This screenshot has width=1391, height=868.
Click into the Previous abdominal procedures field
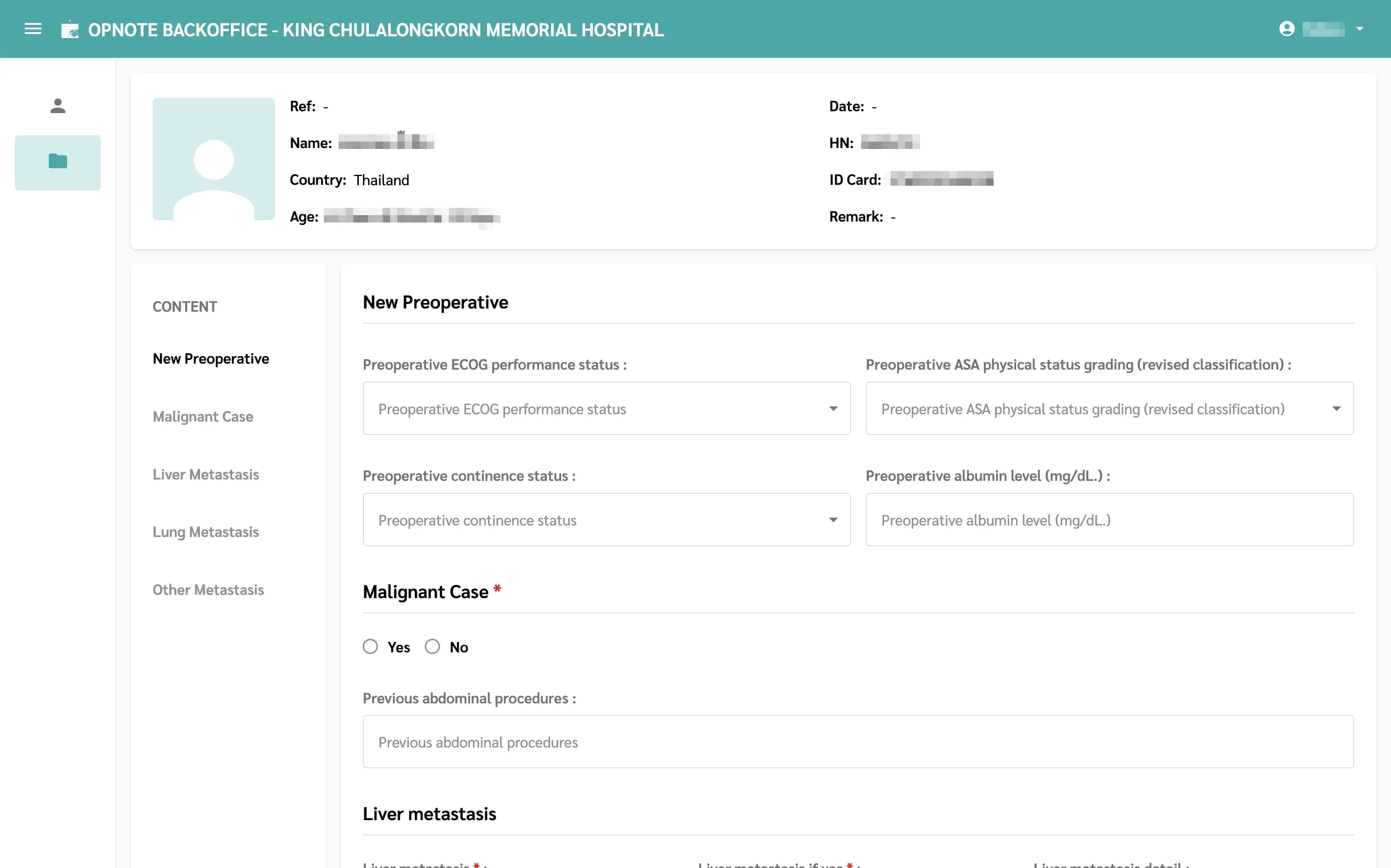click(x=857, y=742)
